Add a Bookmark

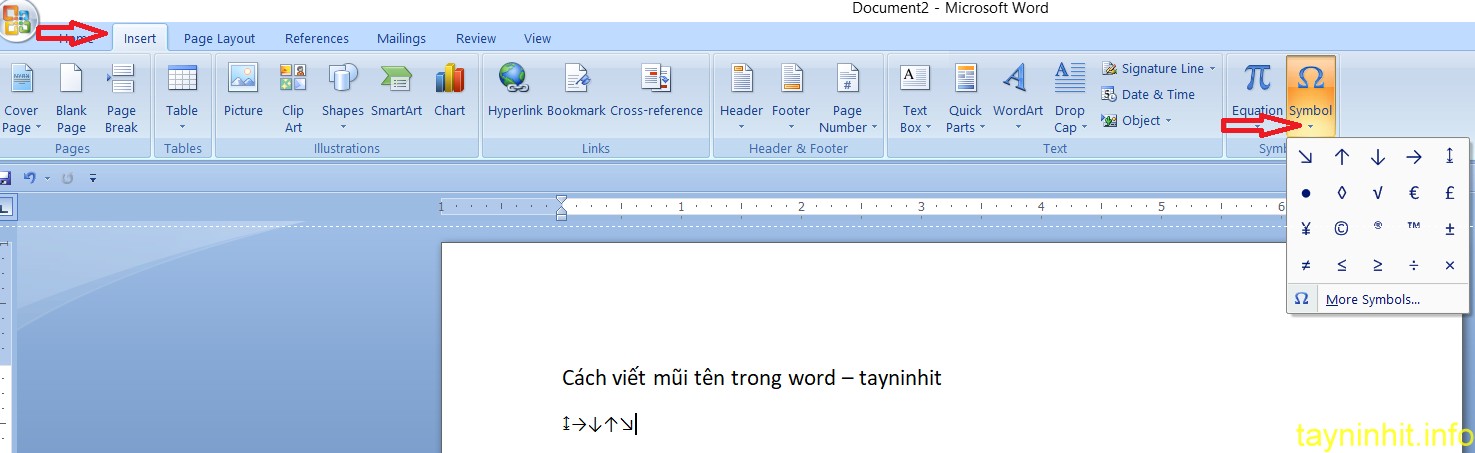[576, 92]
